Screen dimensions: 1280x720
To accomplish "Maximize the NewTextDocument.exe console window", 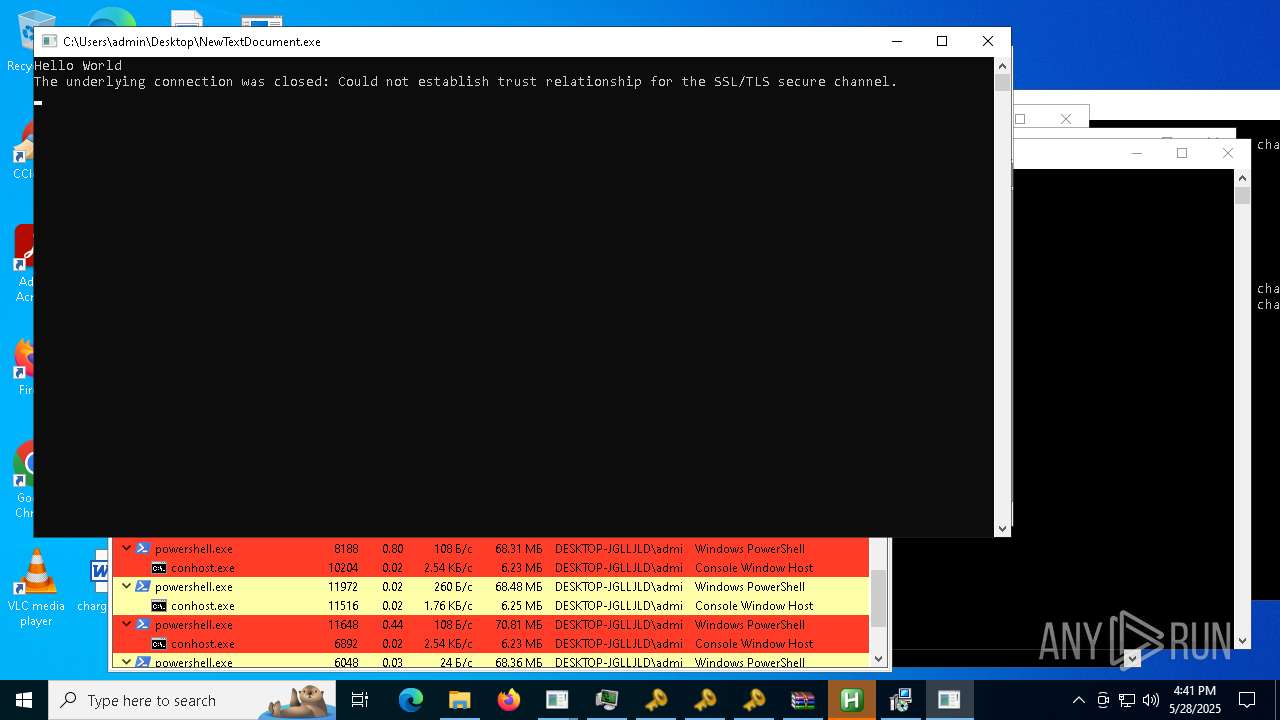I will [941, 41].
